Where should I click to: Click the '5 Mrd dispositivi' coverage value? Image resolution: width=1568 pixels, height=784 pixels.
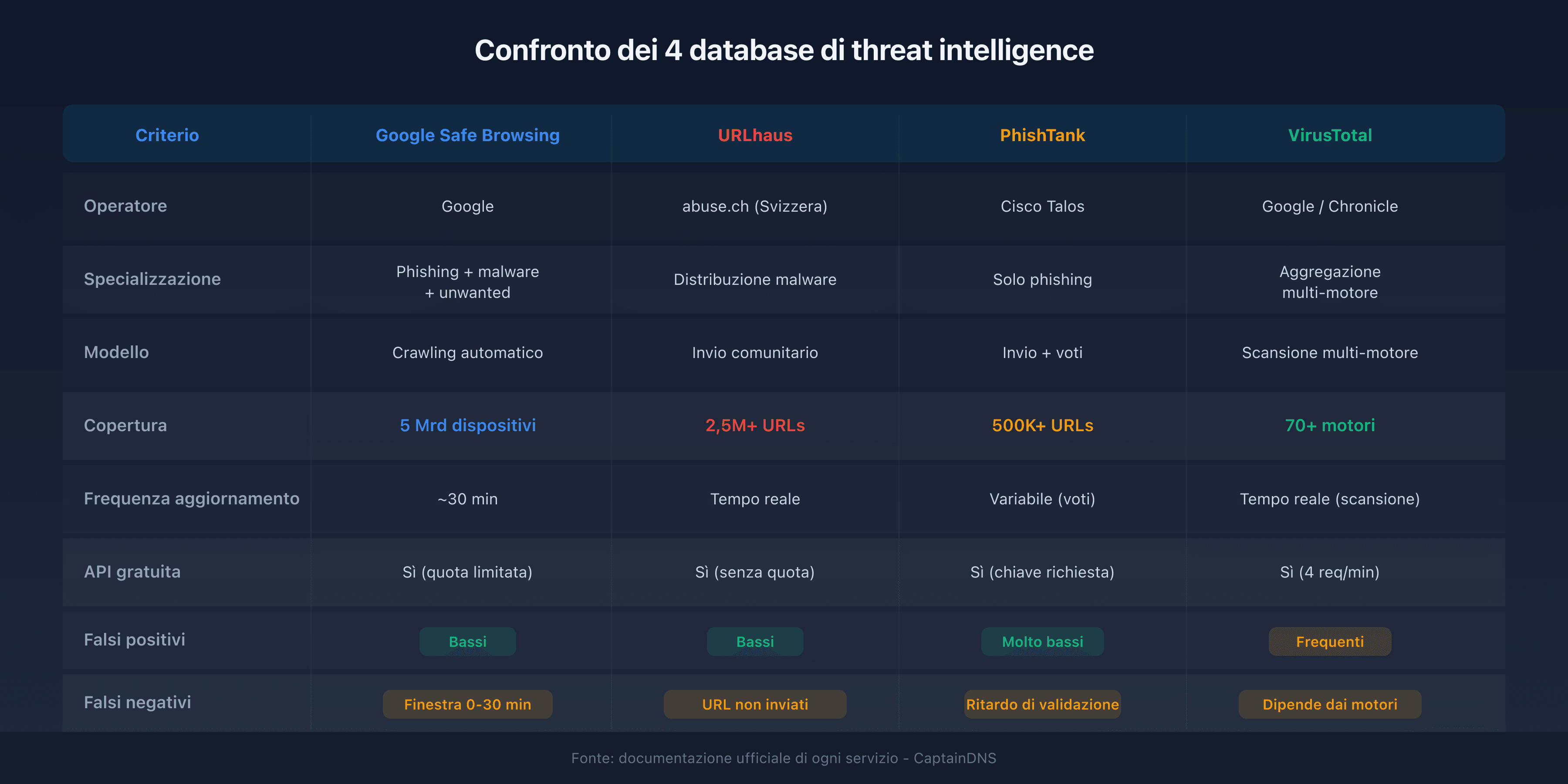pyautogui.click(x=467, y=426)
